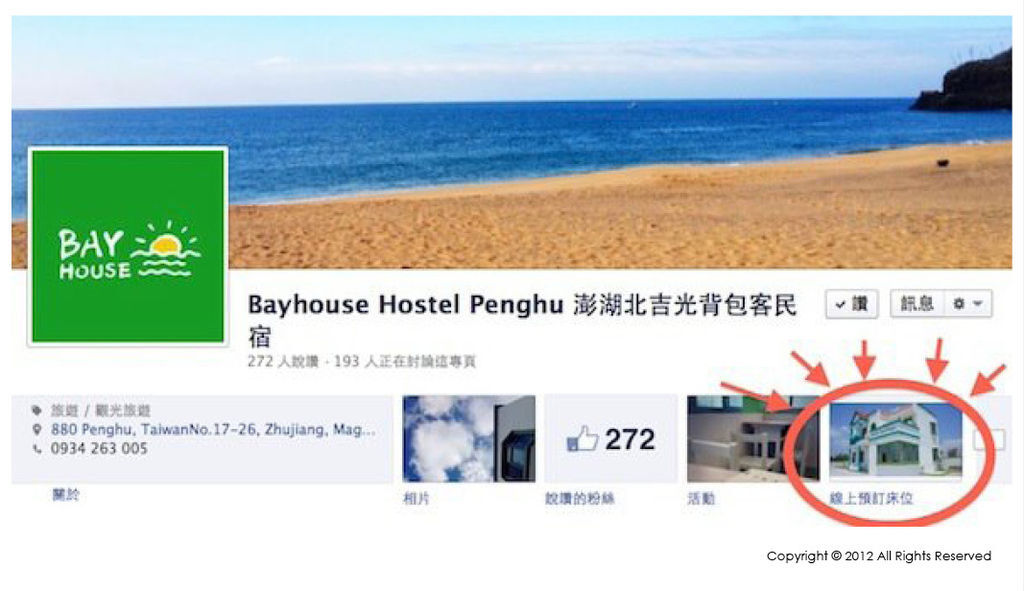Click the white house 線上預訂床位 thumbnail
Viewport: 1024px width, 591px height.
click(895, 441)
